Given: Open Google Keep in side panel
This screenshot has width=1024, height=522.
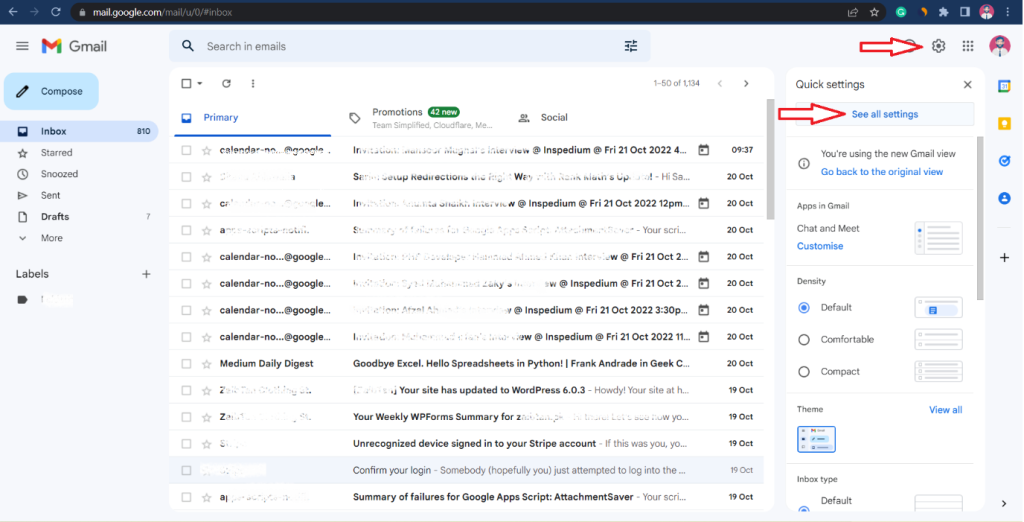Looking at the screenshot, I should click(1004, 123).
